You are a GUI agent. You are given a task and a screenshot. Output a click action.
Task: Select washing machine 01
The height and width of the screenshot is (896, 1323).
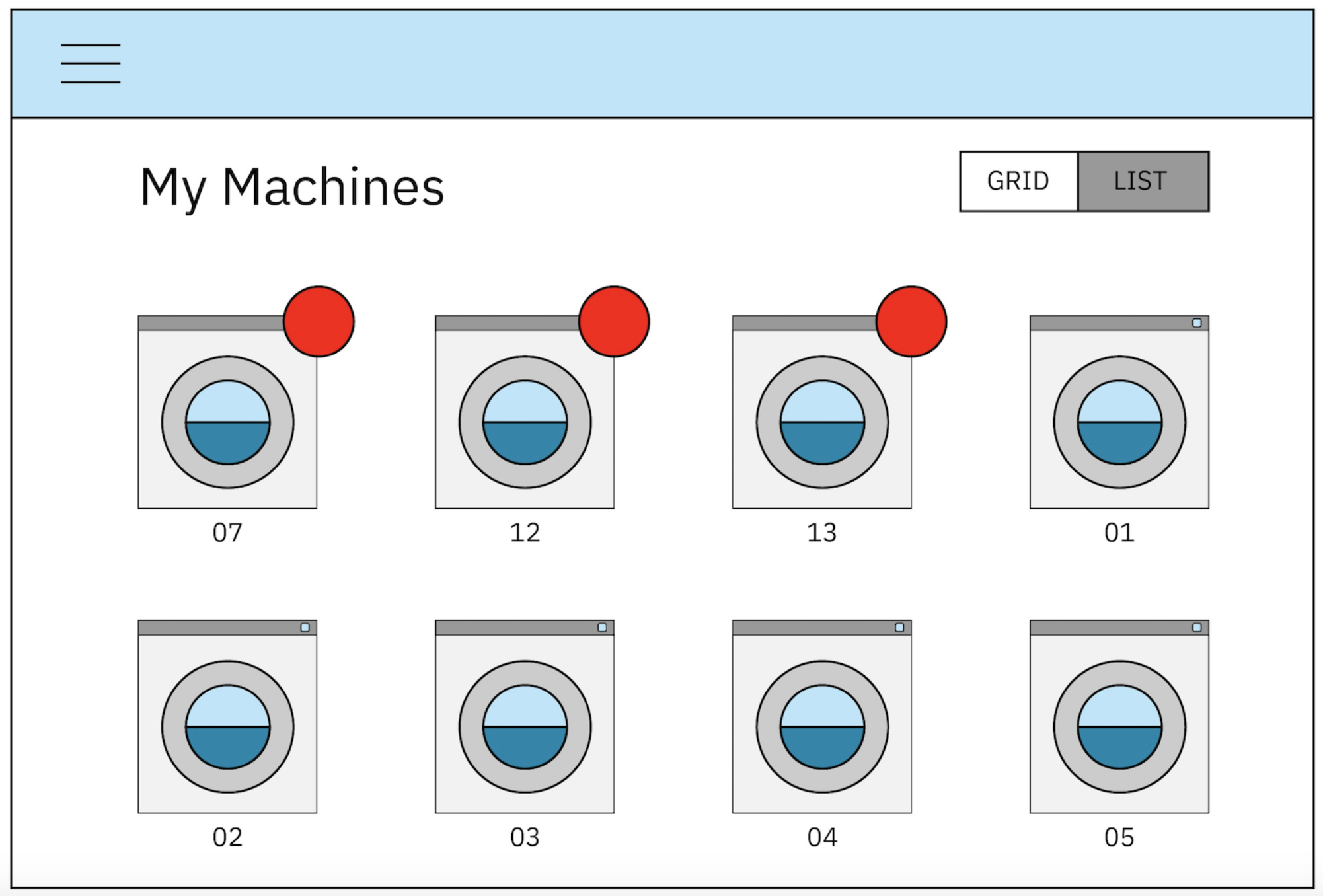[1119, 422]
